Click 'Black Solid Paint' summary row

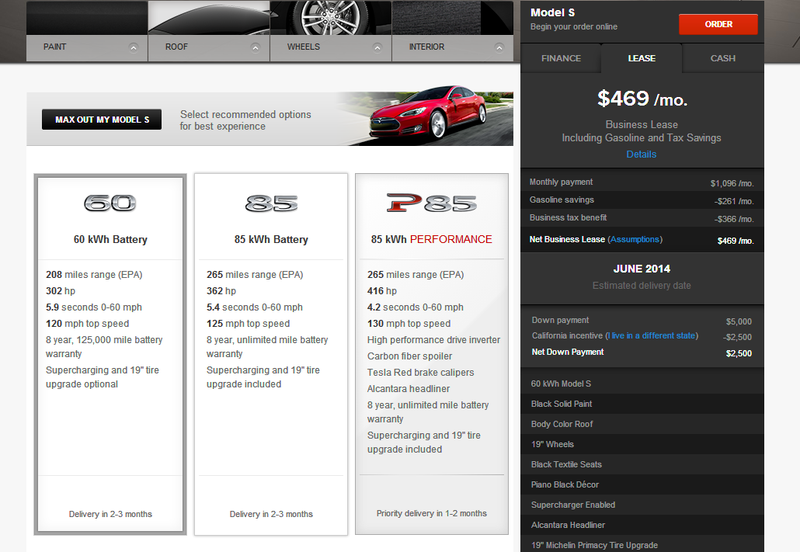pos(642,404)
